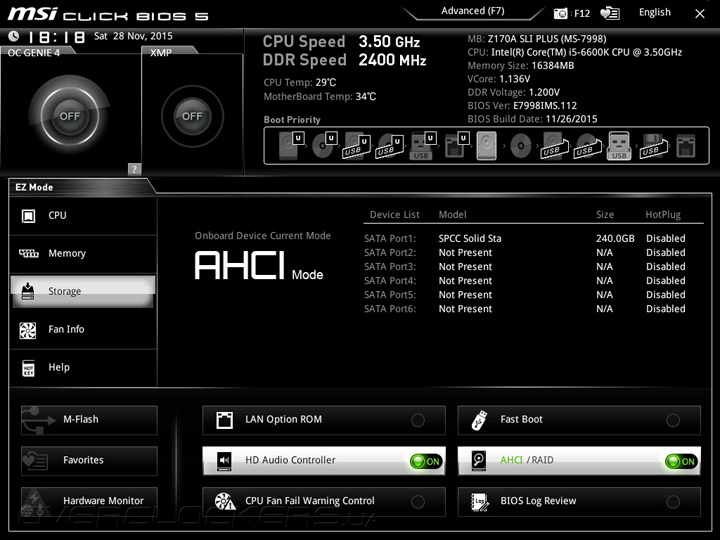Screen dimensions: 720x540
Task: Click the MotherBoard Temp 34°C reading
Action: click(320, 97)
